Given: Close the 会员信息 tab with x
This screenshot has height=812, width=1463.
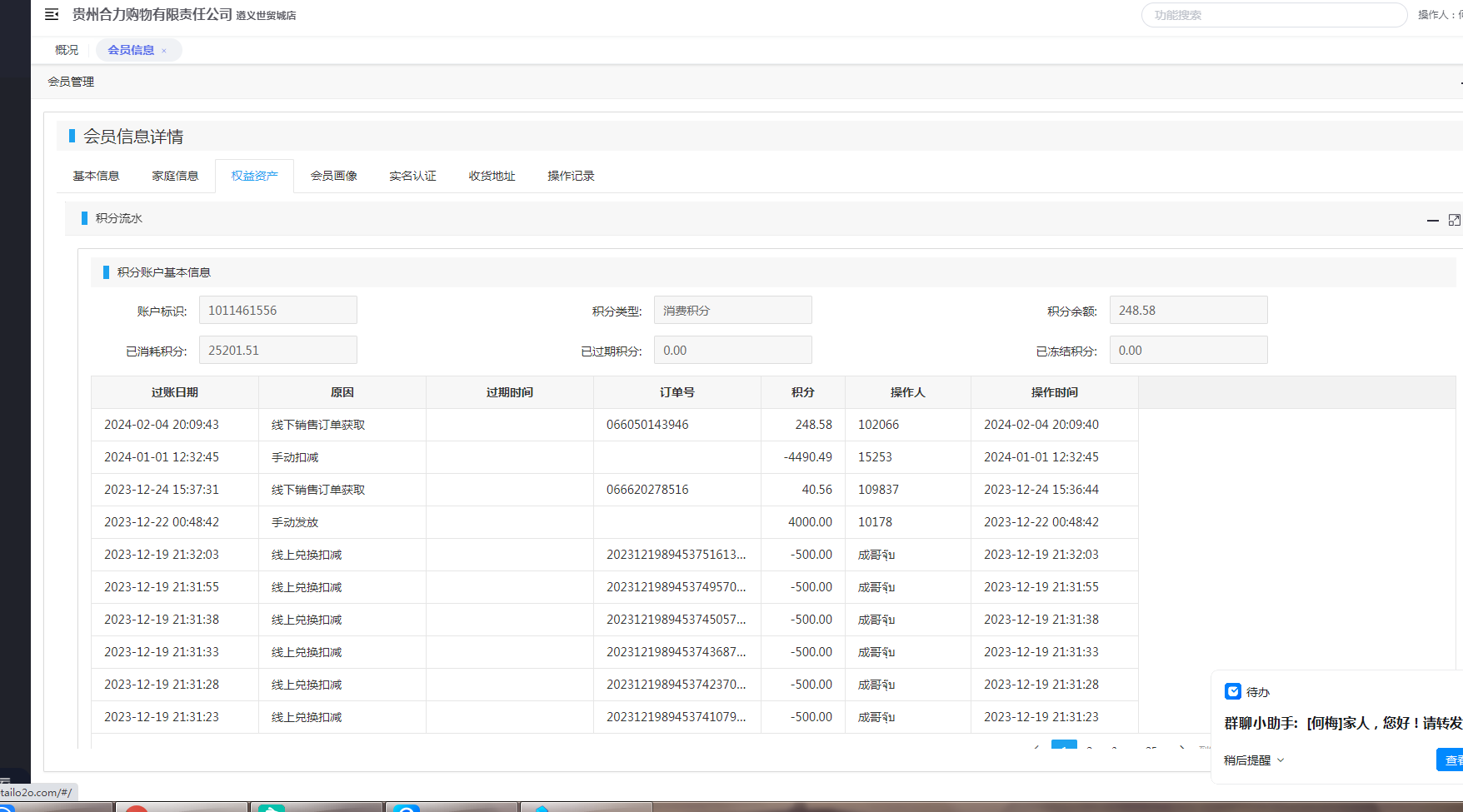Looking at the screenshot, I should 164,51.
